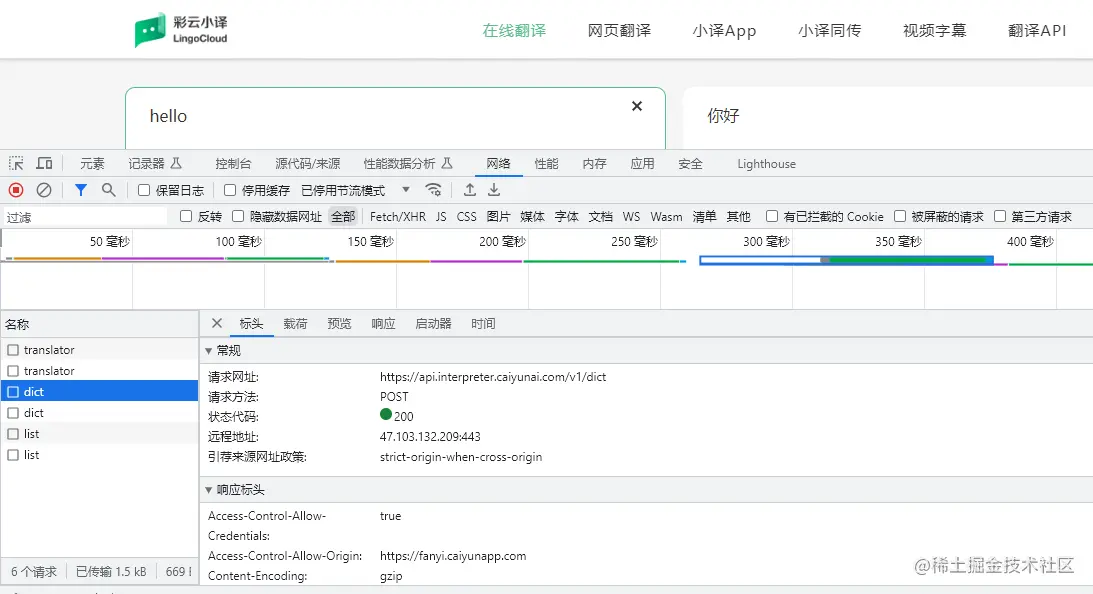This screenshot has width=1093, height=594.
Task: Filter requests by WS
Action: pos(631,217)
